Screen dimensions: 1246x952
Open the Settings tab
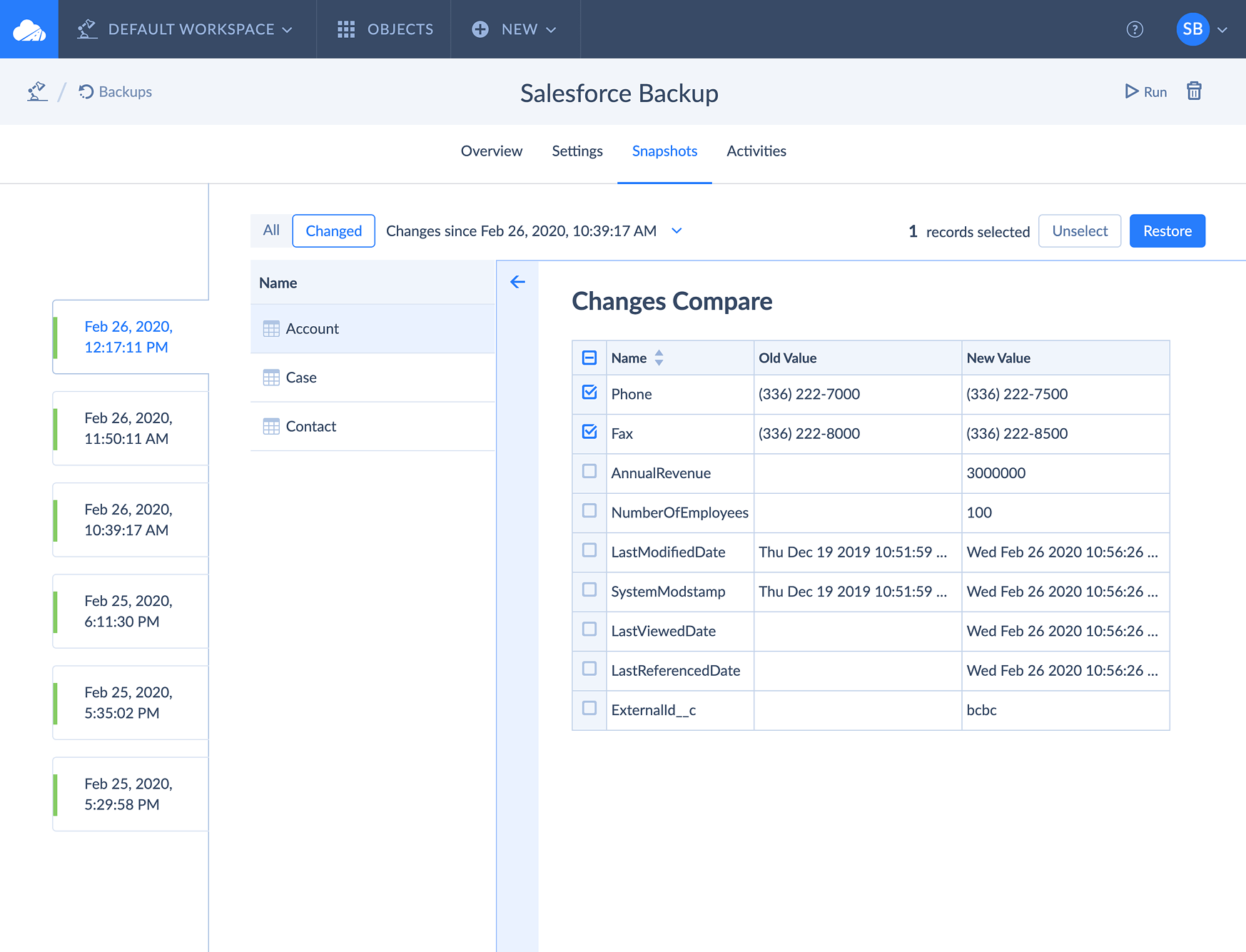click(x=577, y=151)
